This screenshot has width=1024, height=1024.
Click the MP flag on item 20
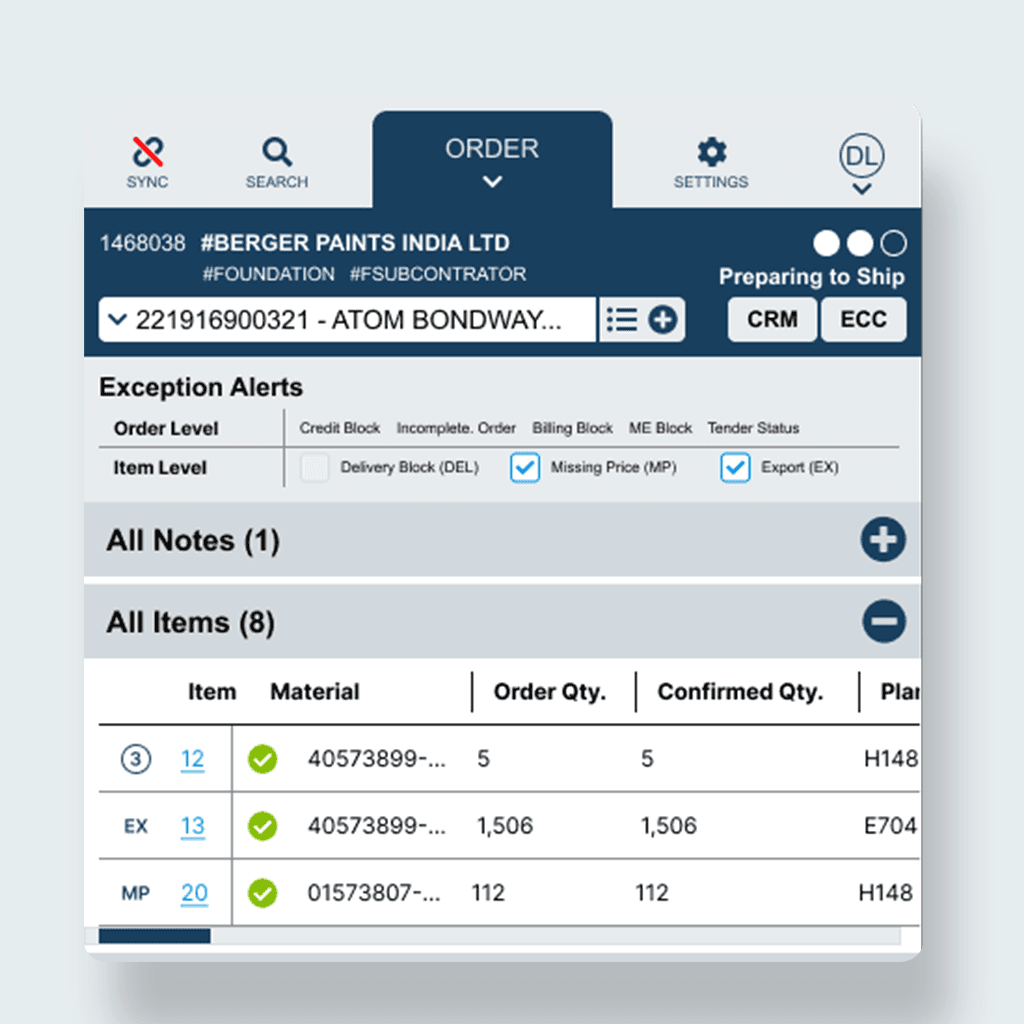[x=136, y=893]
